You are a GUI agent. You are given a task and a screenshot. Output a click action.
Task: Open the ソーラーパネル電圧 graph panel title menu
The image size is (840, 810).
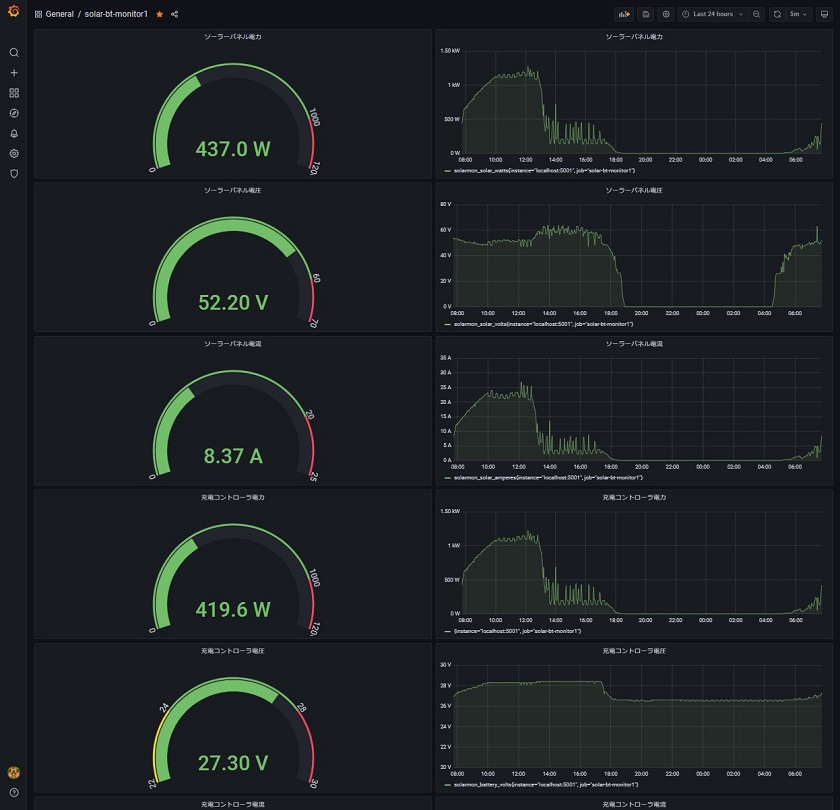pos(634,190)
